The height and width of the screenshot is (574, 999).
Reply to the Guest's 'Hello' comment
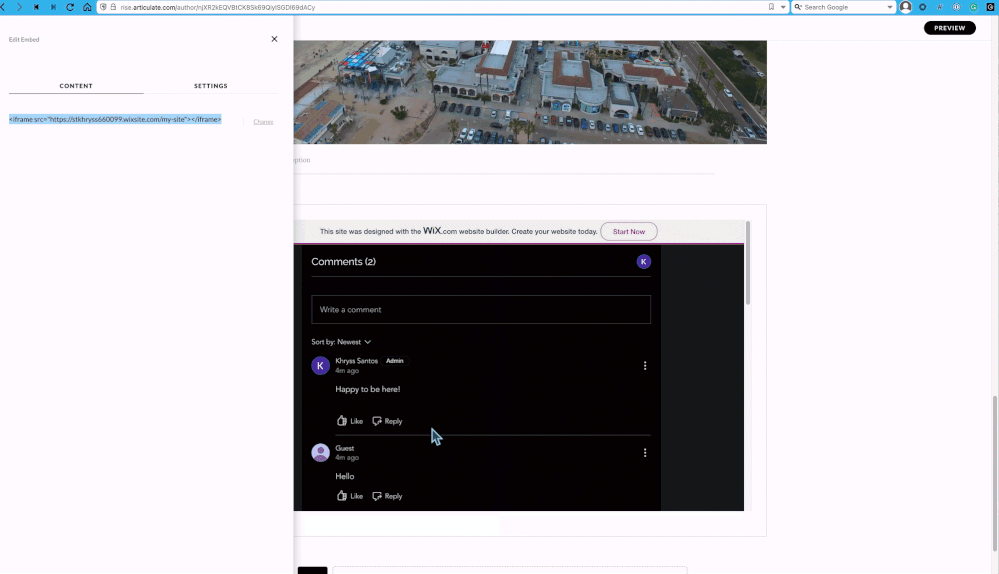387,496
